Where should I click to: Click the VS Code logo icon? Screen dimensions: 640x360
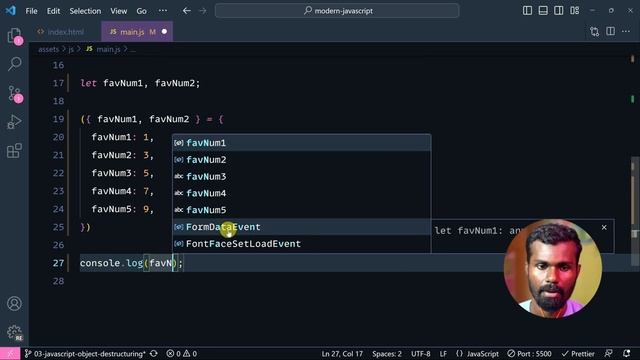click(10, 11)
